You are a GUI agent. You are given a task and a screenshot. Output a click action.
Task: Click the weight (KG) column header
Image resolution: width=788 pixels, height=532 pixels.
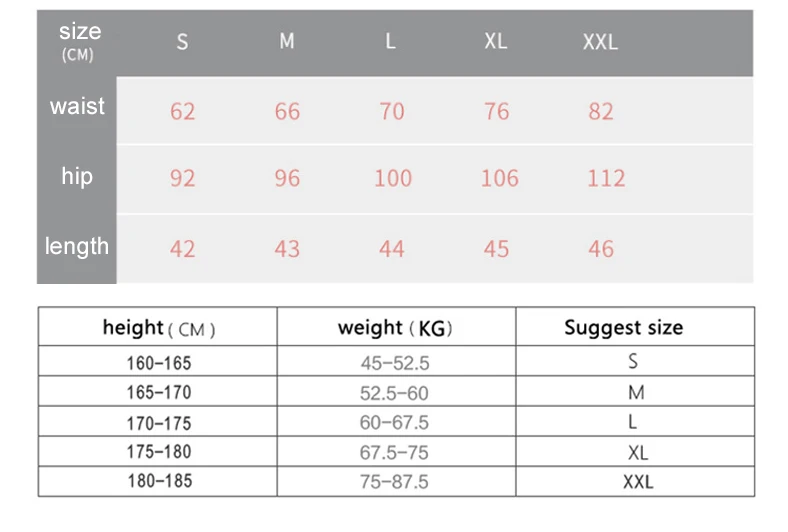[x=396, y=327]
